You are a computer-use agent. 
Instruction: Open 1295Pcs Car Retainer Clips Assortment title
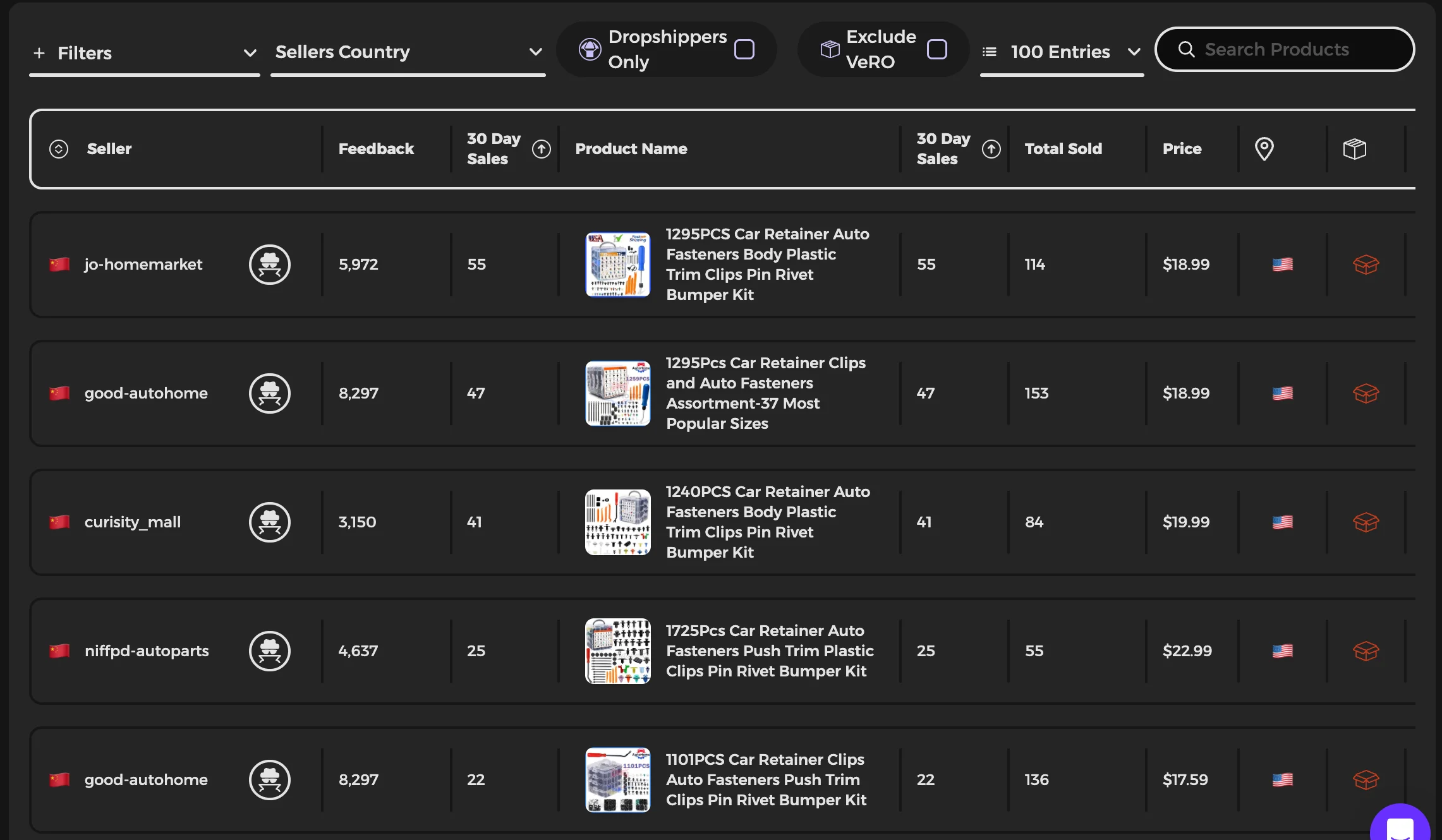(766, 393)
